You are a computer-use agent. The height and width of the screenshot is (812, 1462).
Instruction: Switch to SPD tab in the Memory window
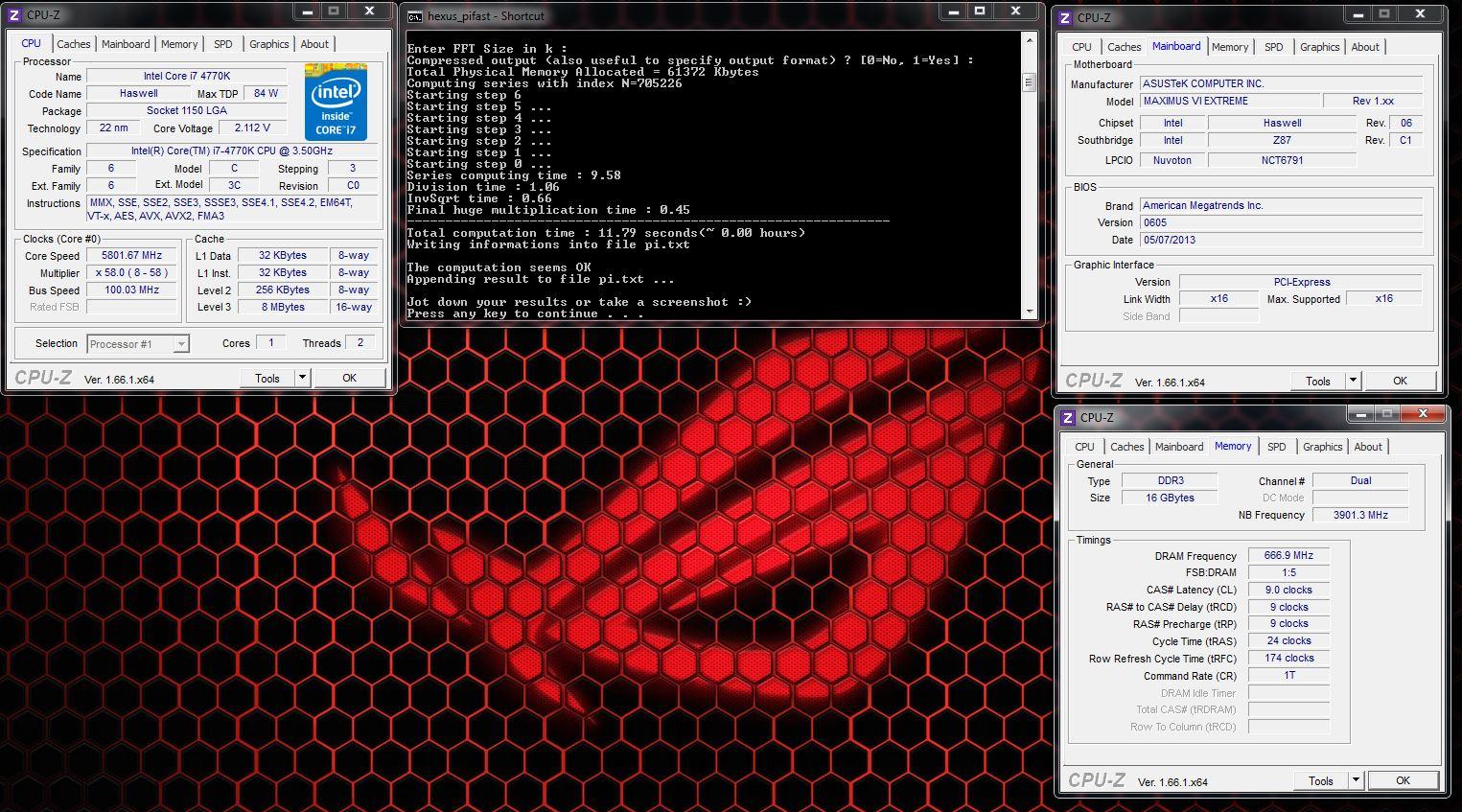coord(1277,447)
